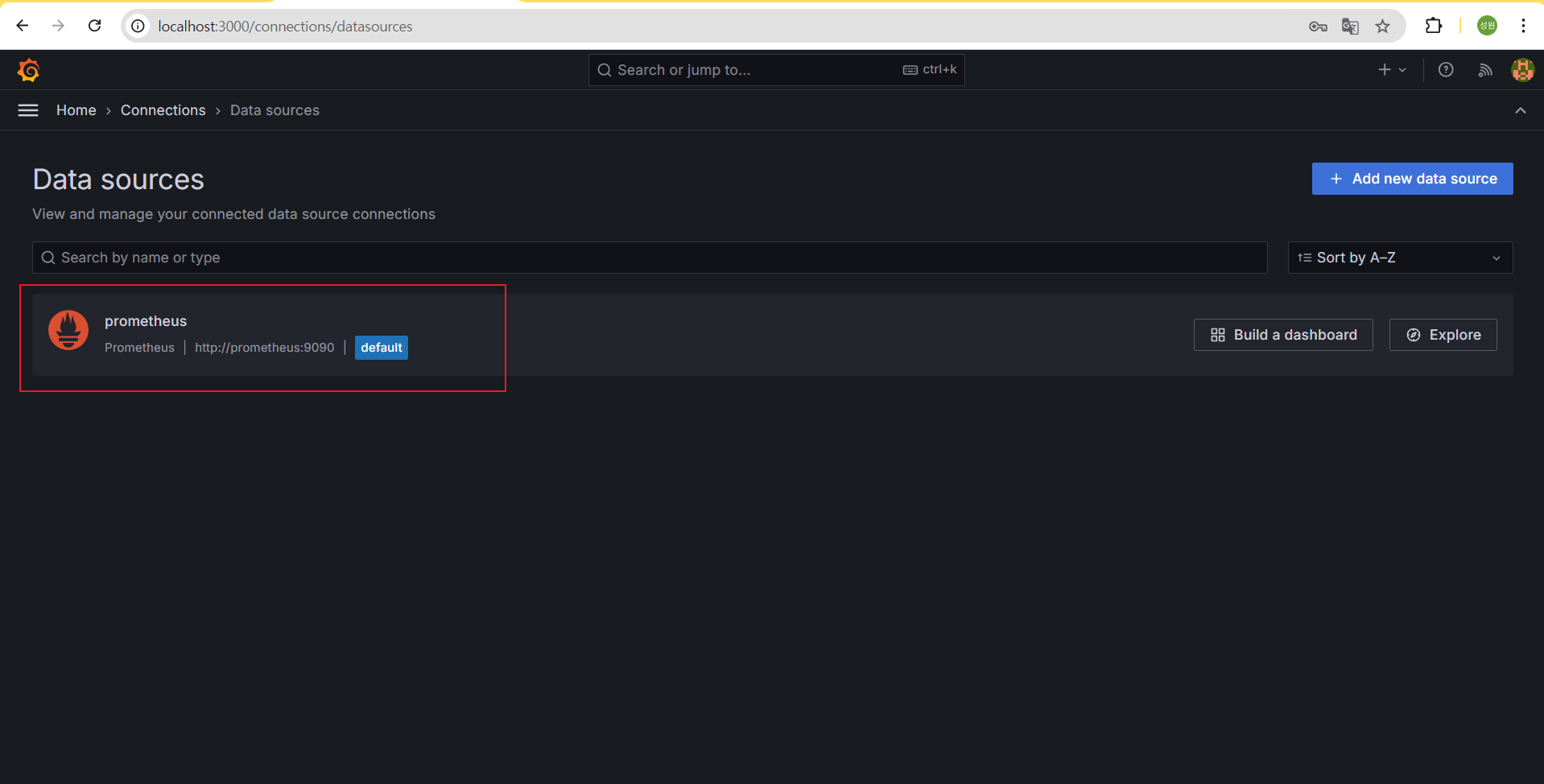Reload the current page
1544x784 pixels.
[95, 26]
